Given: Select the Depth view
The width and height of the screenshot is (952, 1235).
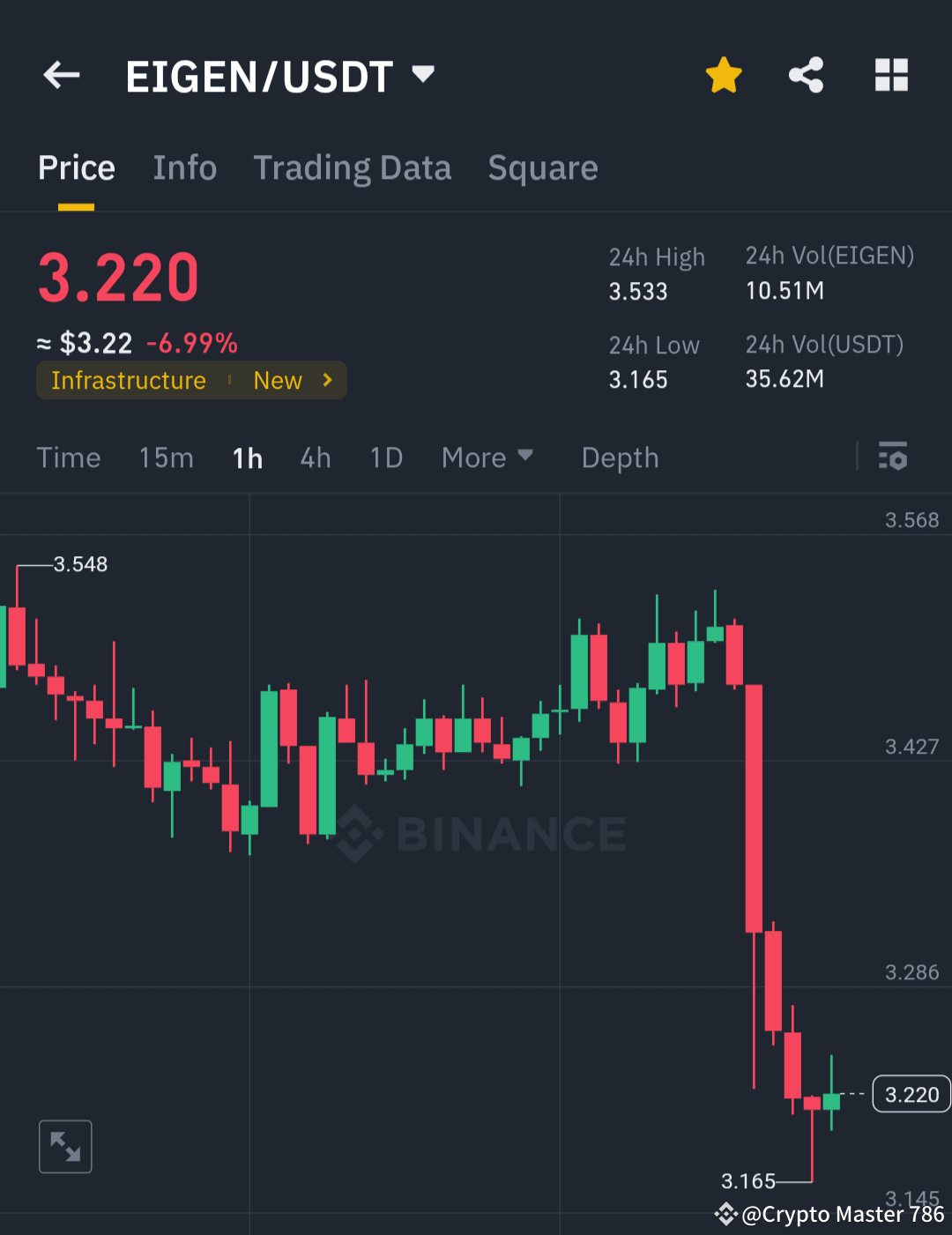Looking at the screenshot, I should (x=620, y=457).
